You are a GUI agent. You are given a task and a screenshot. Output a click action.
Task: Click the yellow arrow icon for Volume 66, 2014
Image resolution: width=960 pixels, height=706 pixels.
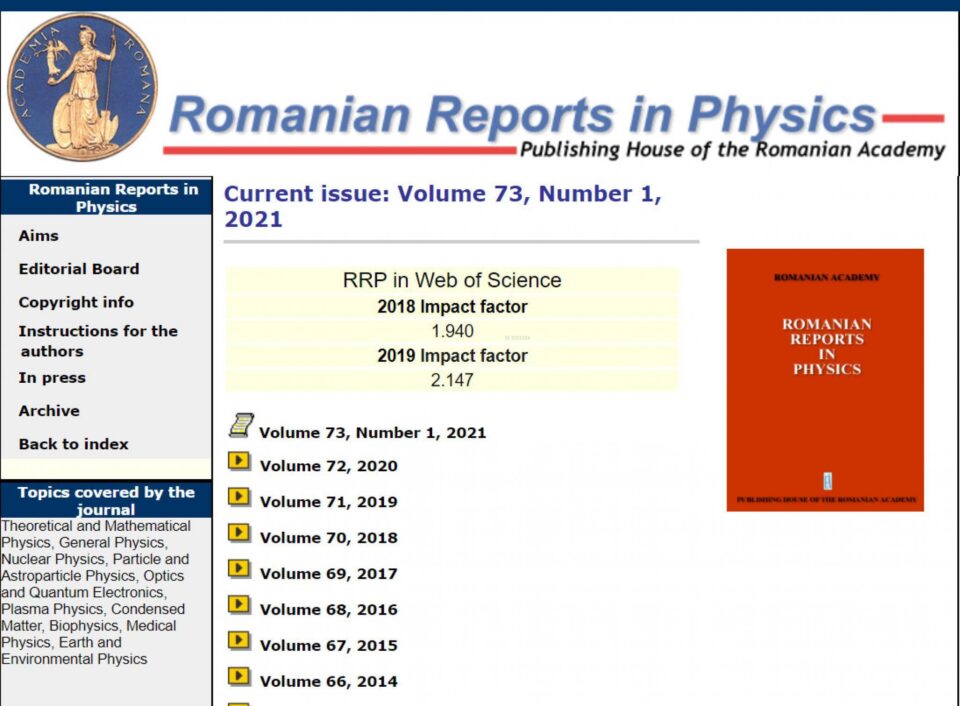pyautogui.click(x=239, y=677)
